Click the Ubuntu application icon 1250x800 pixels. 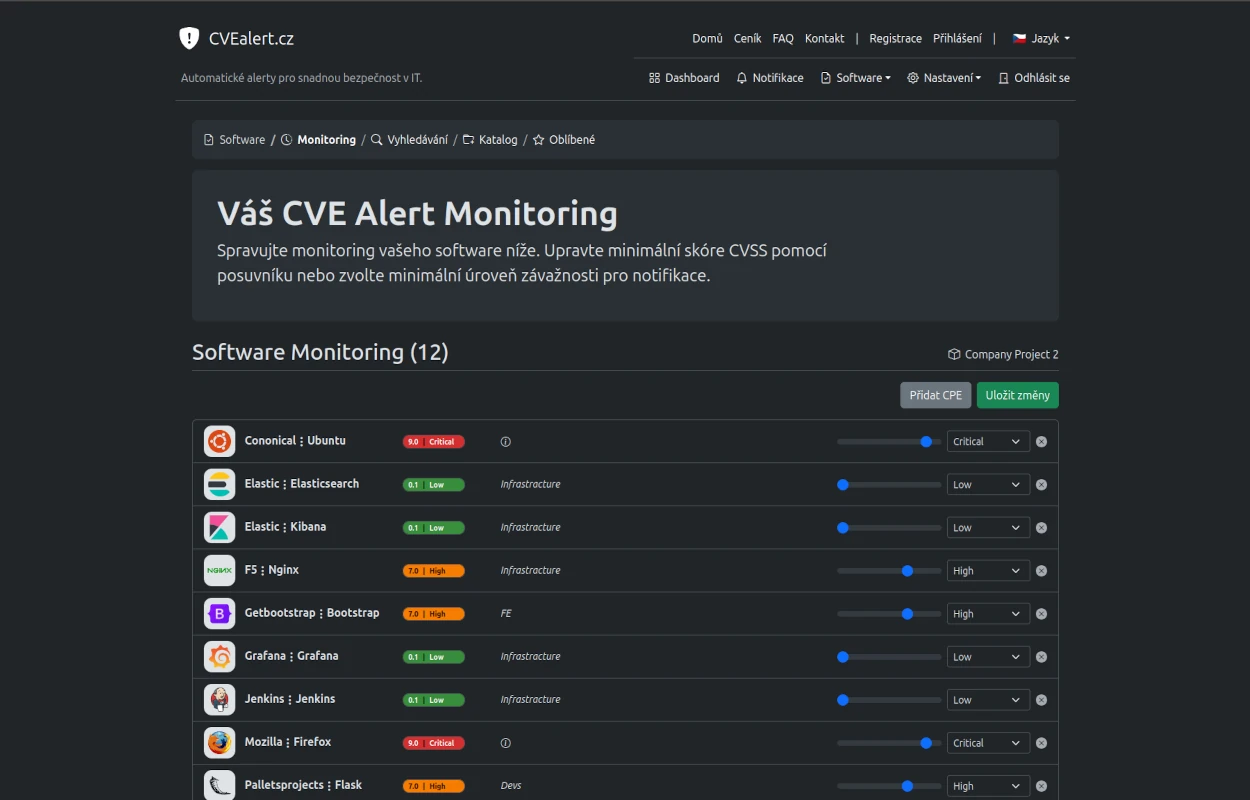219,440
